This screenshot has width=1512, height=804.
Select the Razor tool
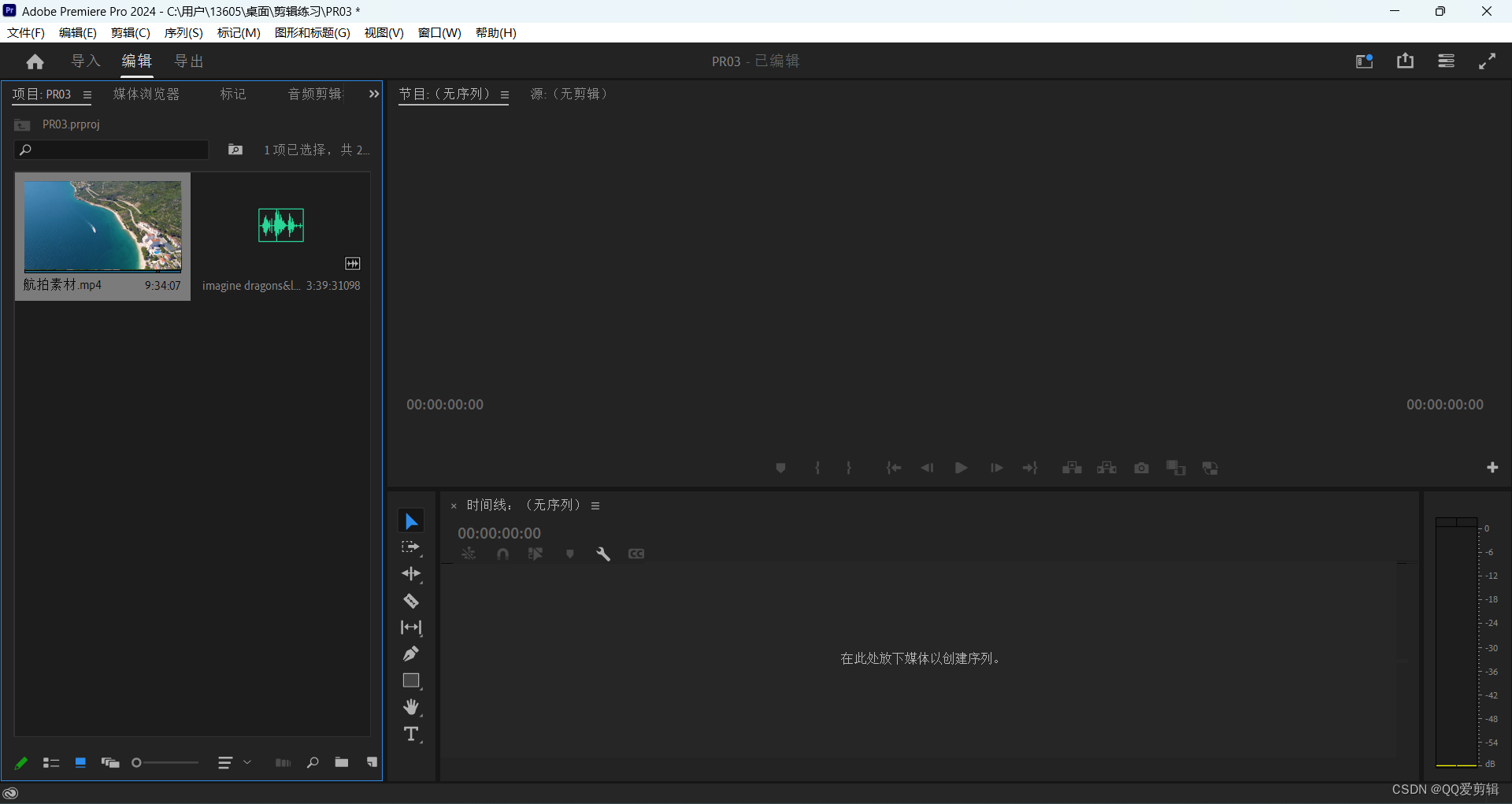click(411, 601)
